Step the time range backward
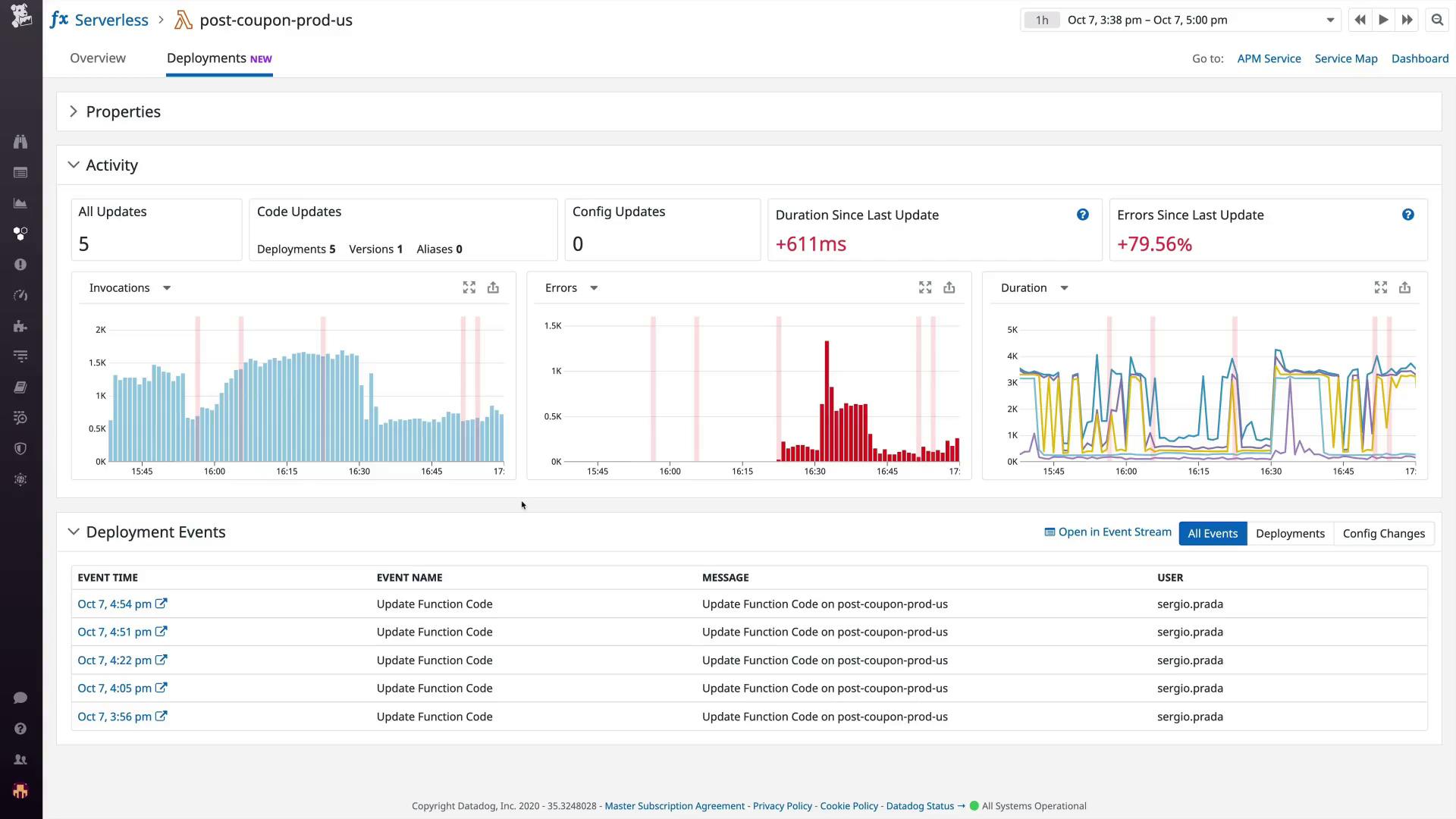This screenshot has height=819, width=1456. click(x=1360, y=20)
